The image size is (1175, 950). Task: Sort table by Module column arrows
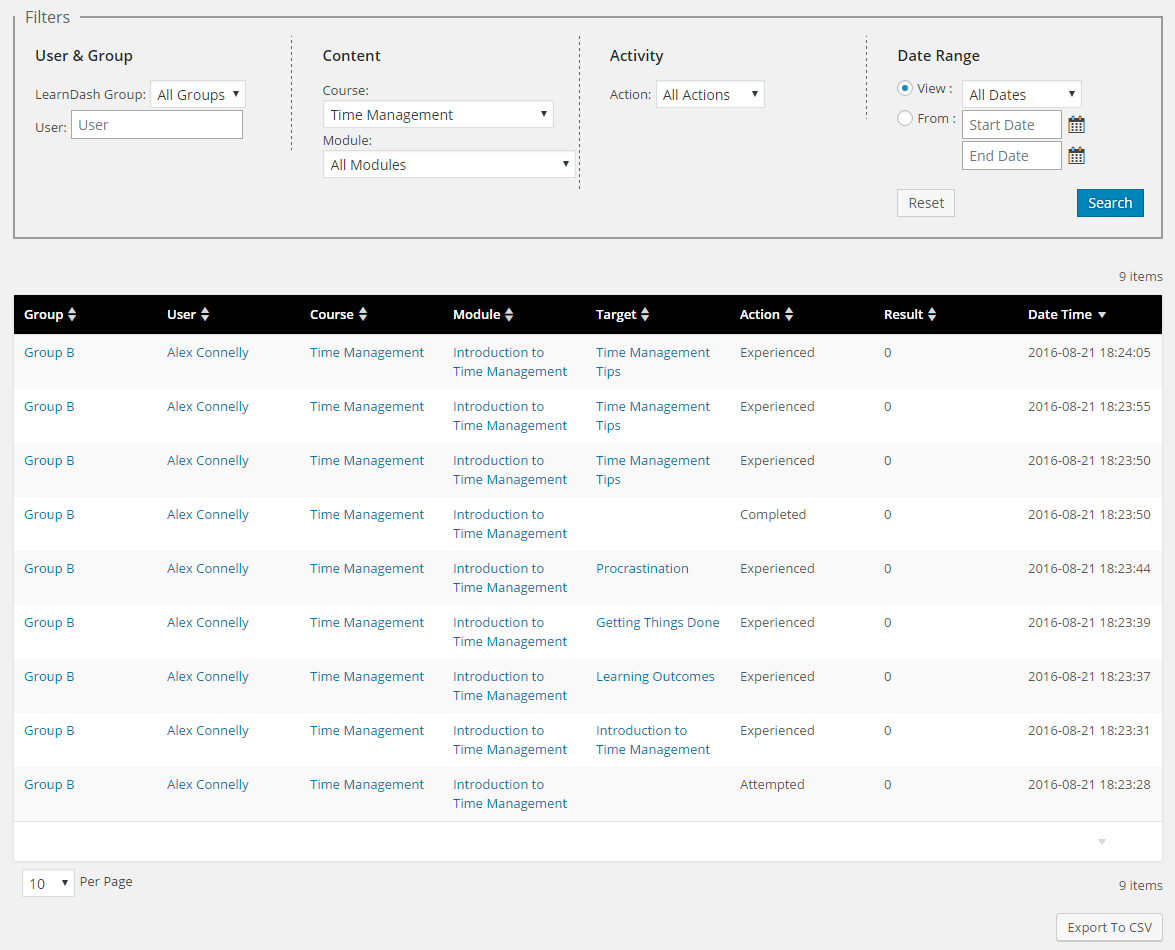(509, 315)
